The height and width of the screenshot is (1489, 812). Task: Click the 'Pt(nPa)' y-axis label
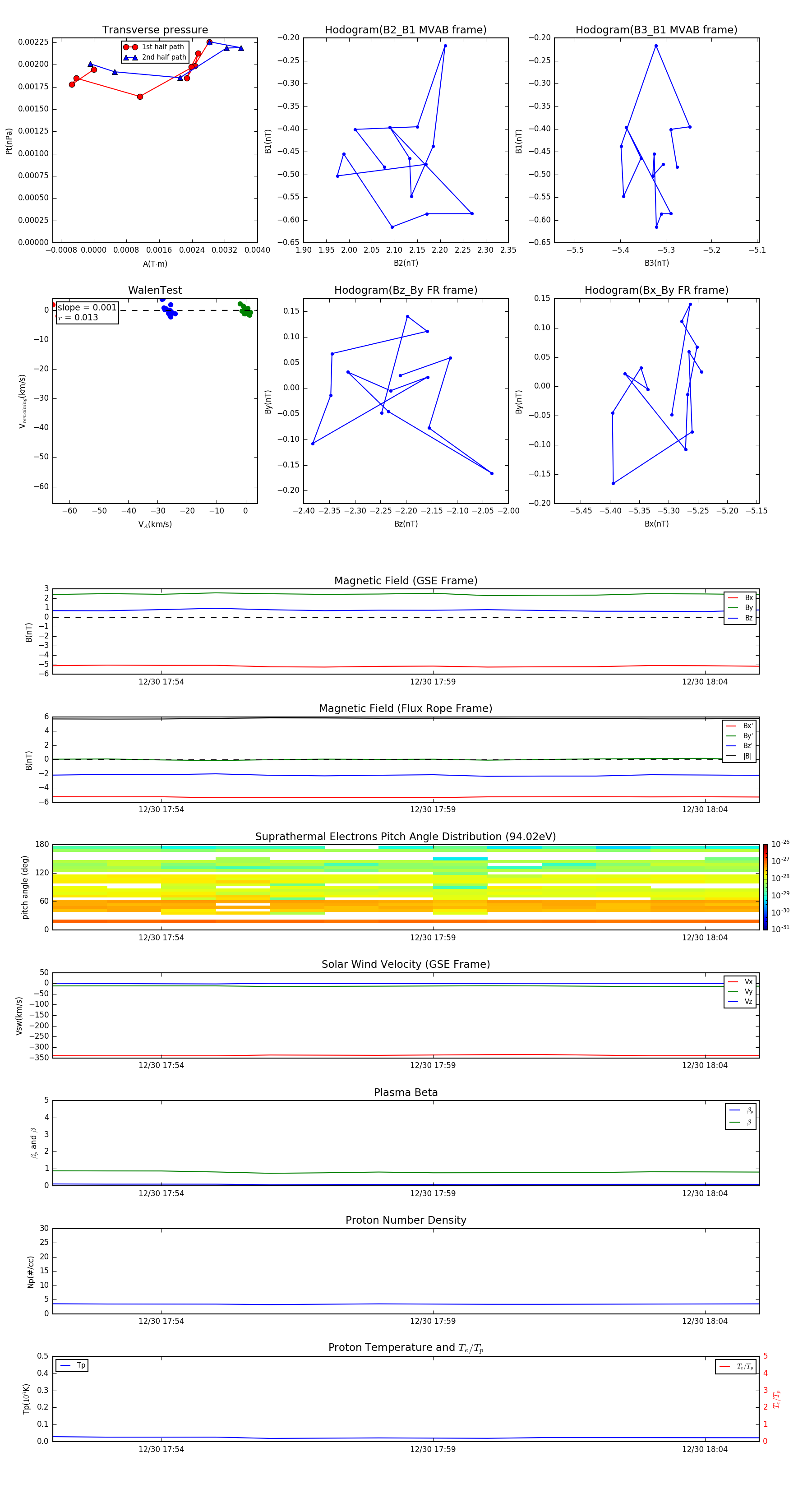(9, 141)
